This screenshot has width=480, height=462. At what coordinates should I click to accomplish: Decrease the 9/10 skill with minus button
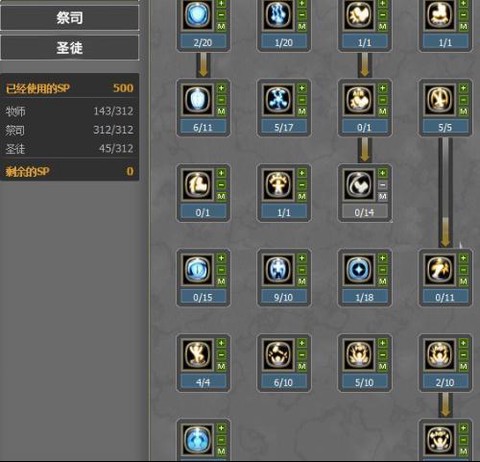pos(302,270)
